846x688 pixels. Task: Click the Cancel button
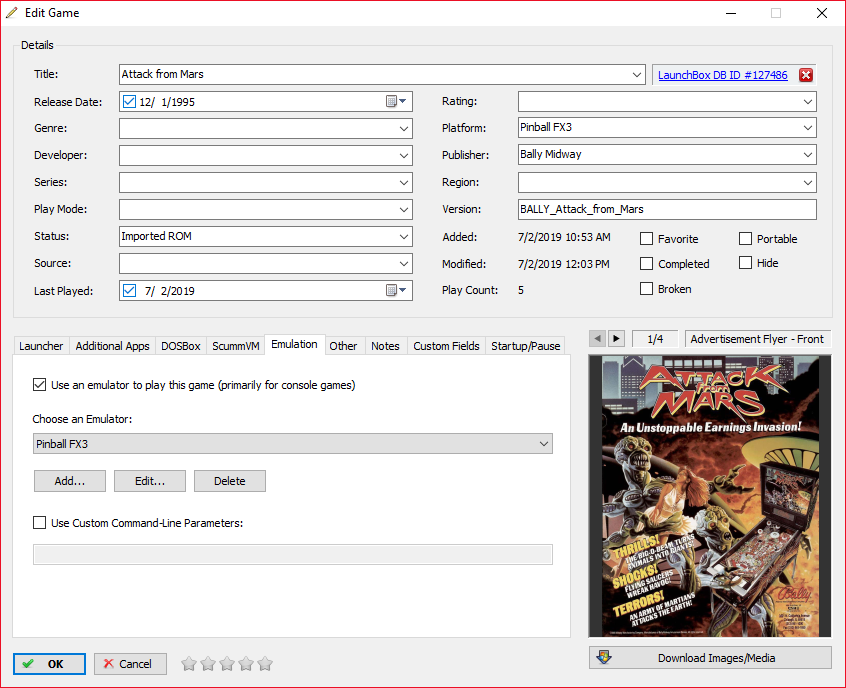130,664
